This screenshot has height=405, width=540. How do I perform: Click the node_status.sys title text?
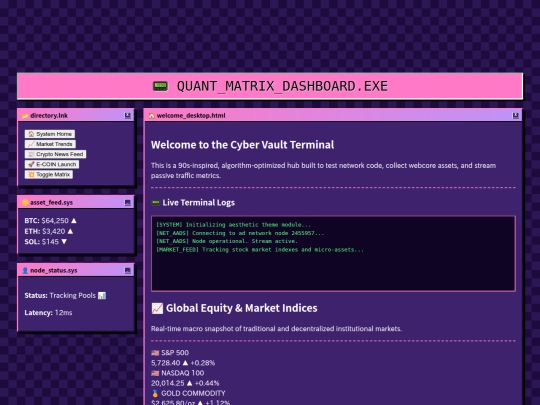(x=54, y=270)
